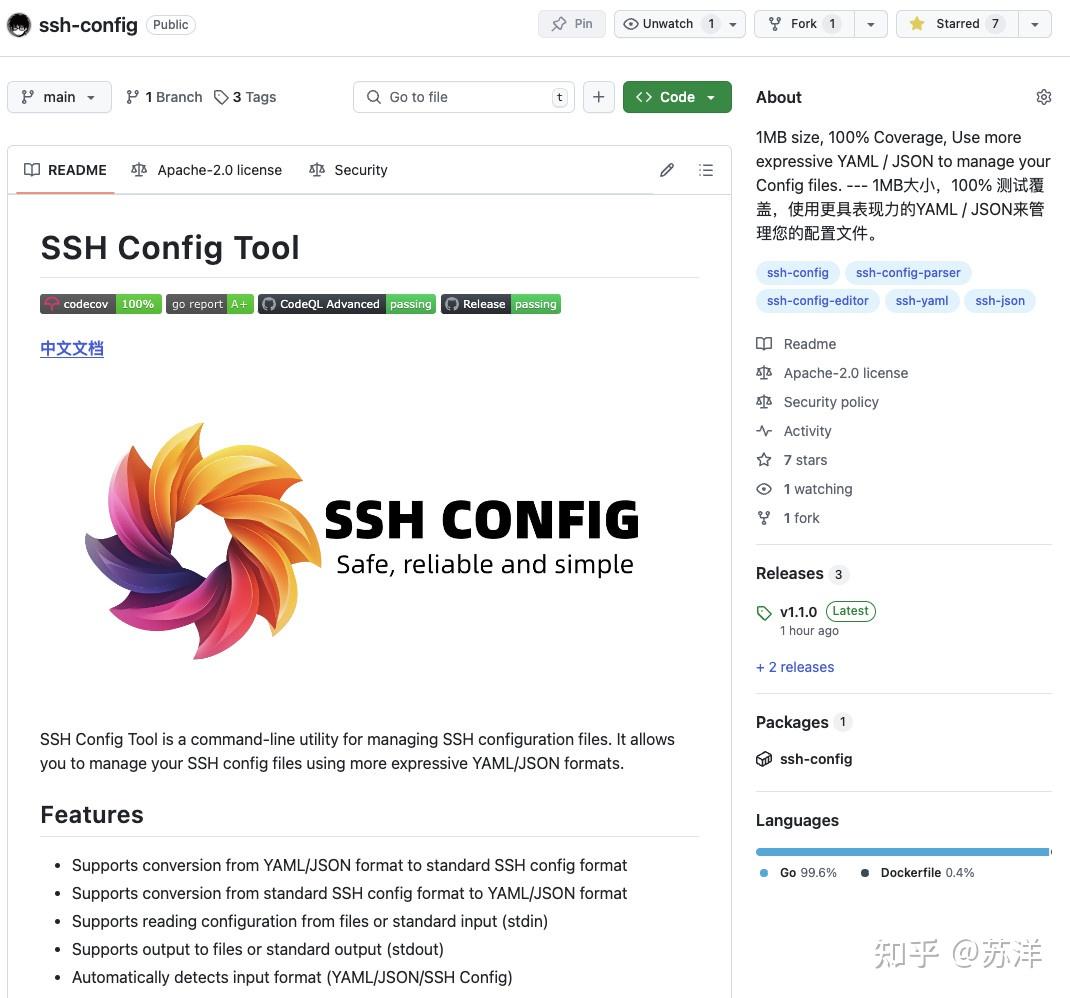The image size is (1070, 998).
Task: Pin this repository with the Pin button
Action: click(572, 24)
